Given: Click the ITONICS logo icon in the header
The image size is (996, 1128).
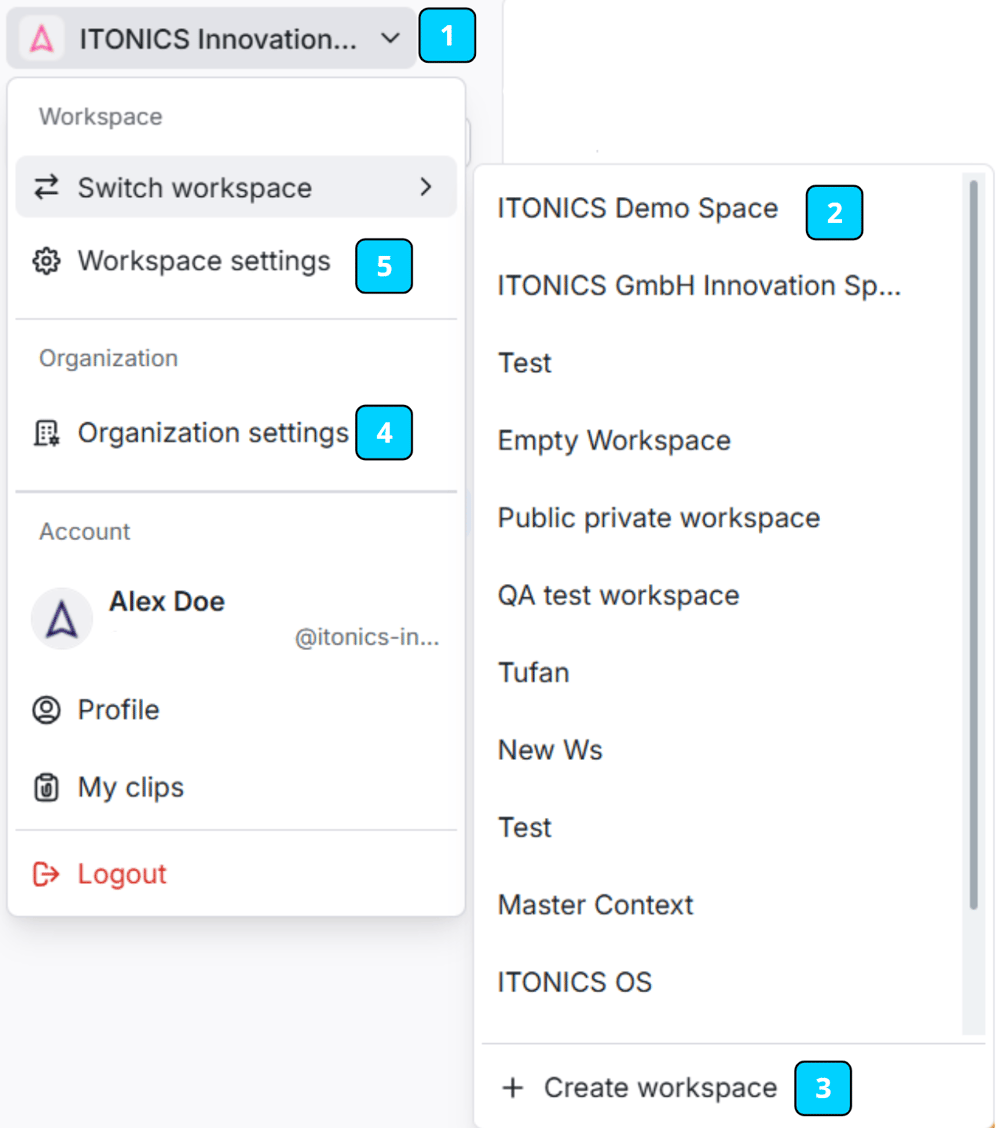Looking at the screenshot, I should (42, 39).
